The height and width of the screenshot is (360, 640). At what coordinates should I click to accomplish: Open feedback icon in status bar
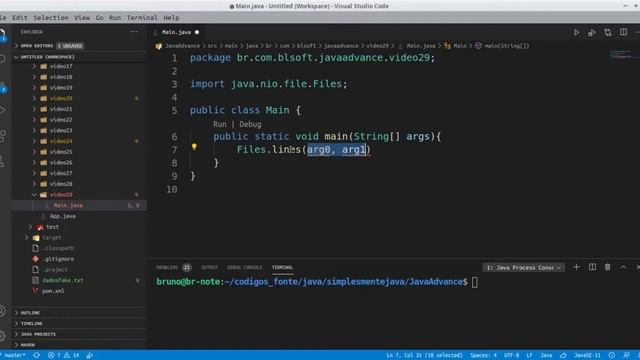click(627, 355)
